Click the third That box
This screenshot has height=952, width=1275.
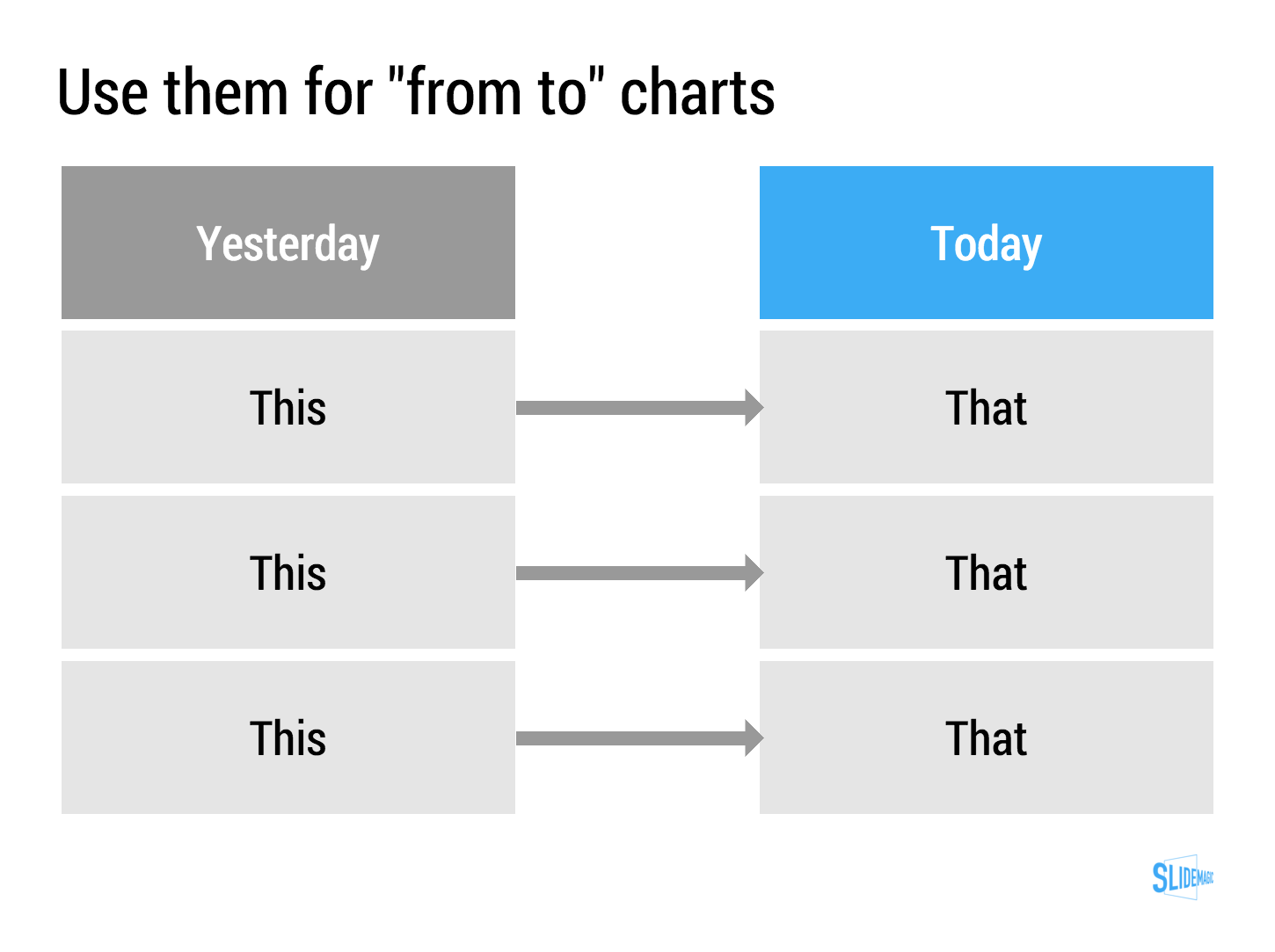point(987,738)
